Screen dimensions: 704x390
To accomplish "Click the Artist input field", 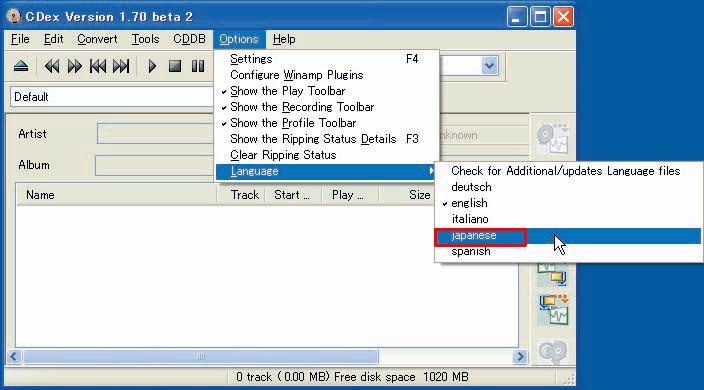I will [155, 134].
